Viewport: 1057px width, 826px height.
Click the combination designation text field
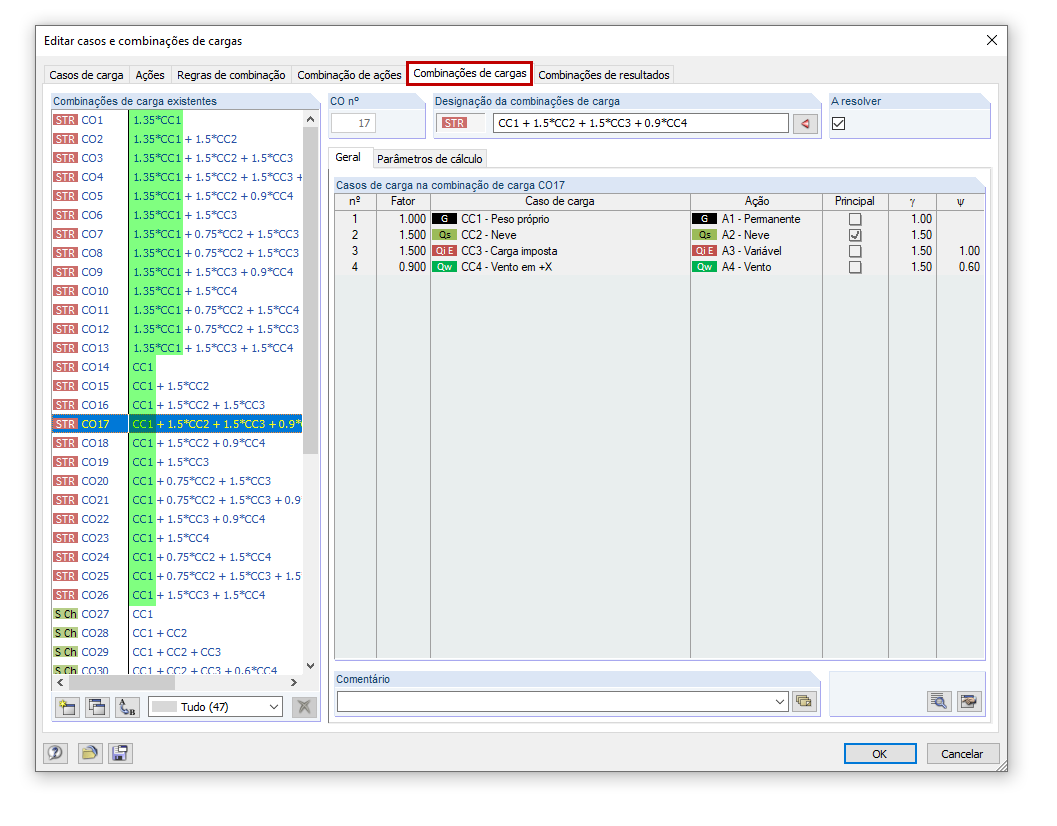[x=640, y=123]
